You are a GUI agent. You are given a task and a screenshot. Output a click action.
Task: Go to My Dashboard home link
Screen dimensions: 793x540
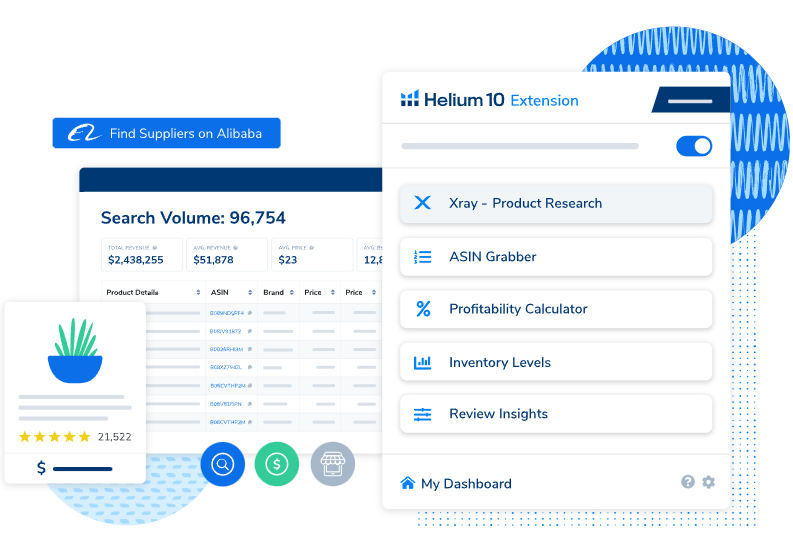coord(456,483)
